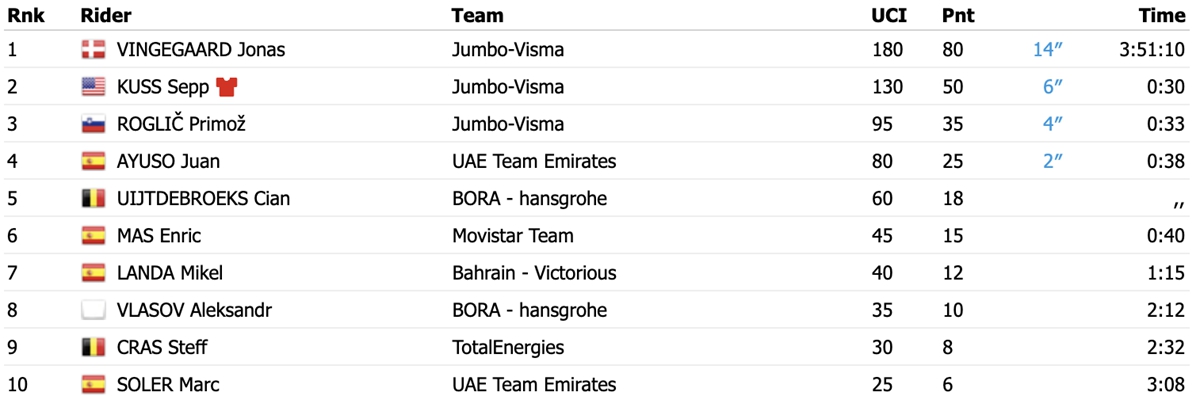
Task: Click the Belgian flag beside Uijtdebroeks
Action: (x=93, y=198)
